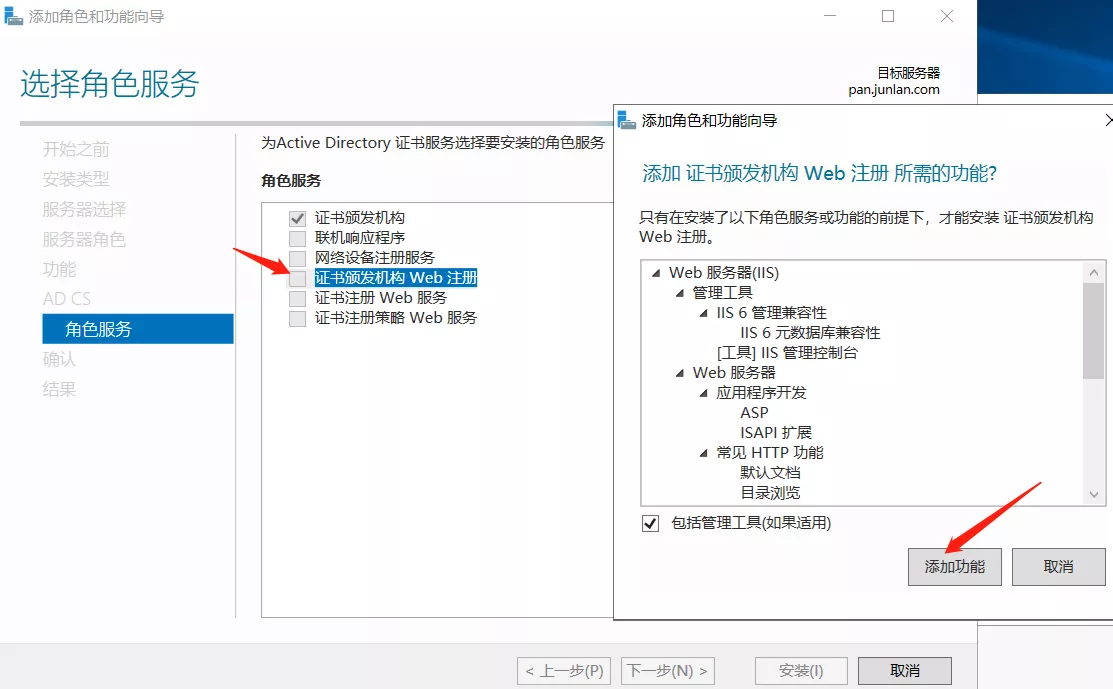
Task: Go to the 服务器角色 wizard step
Action: pos(84,239)
